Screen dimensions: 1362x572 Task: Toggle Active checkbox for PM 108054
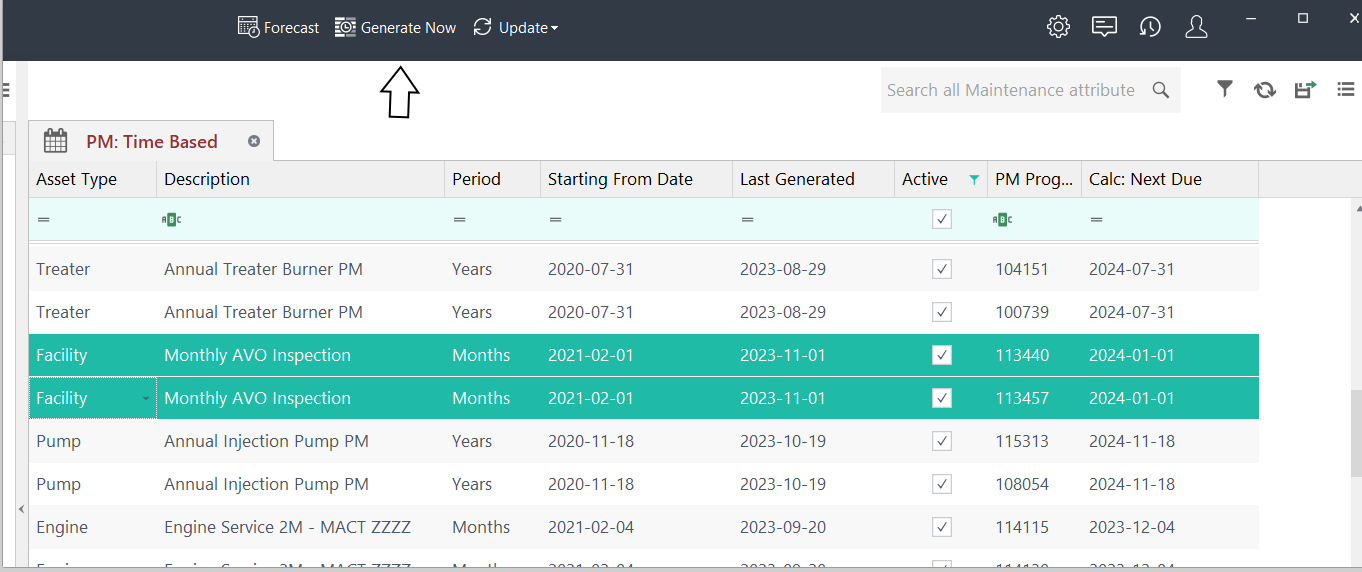(941, 484)
